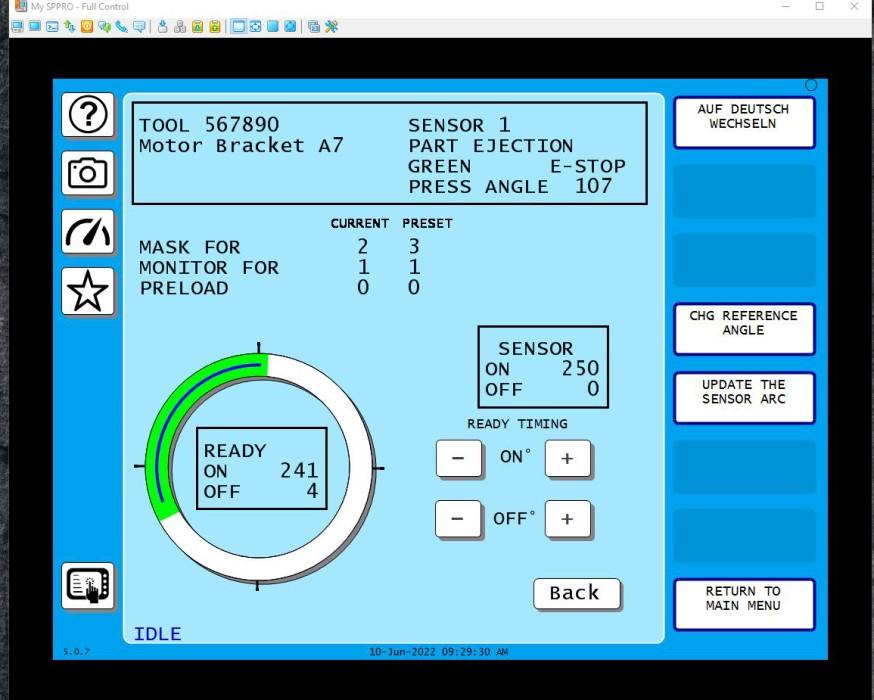
Task: Click the SENSOR 1 header text
Action: pyautogui.click(x=459, y=125)
